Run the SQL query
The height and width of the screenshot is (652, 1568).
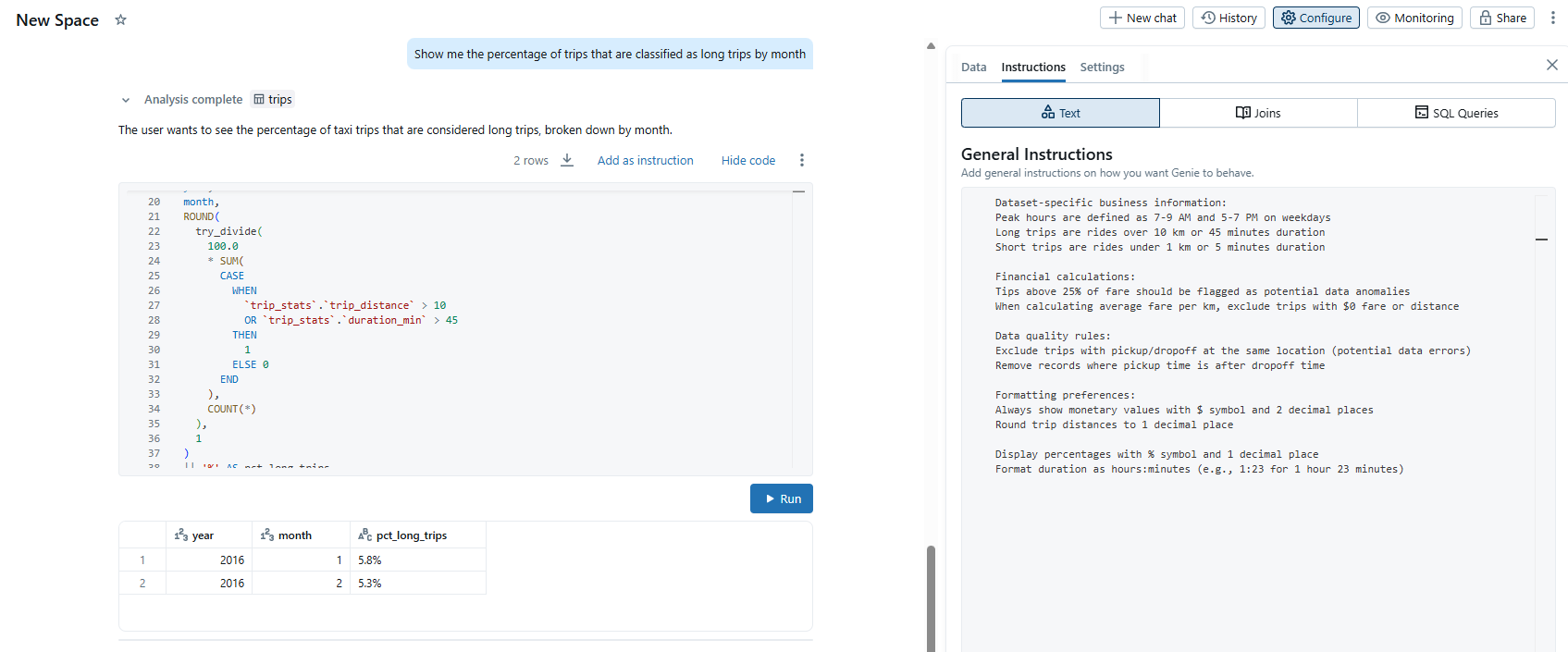pyautogui.click(x=781, y=498)
